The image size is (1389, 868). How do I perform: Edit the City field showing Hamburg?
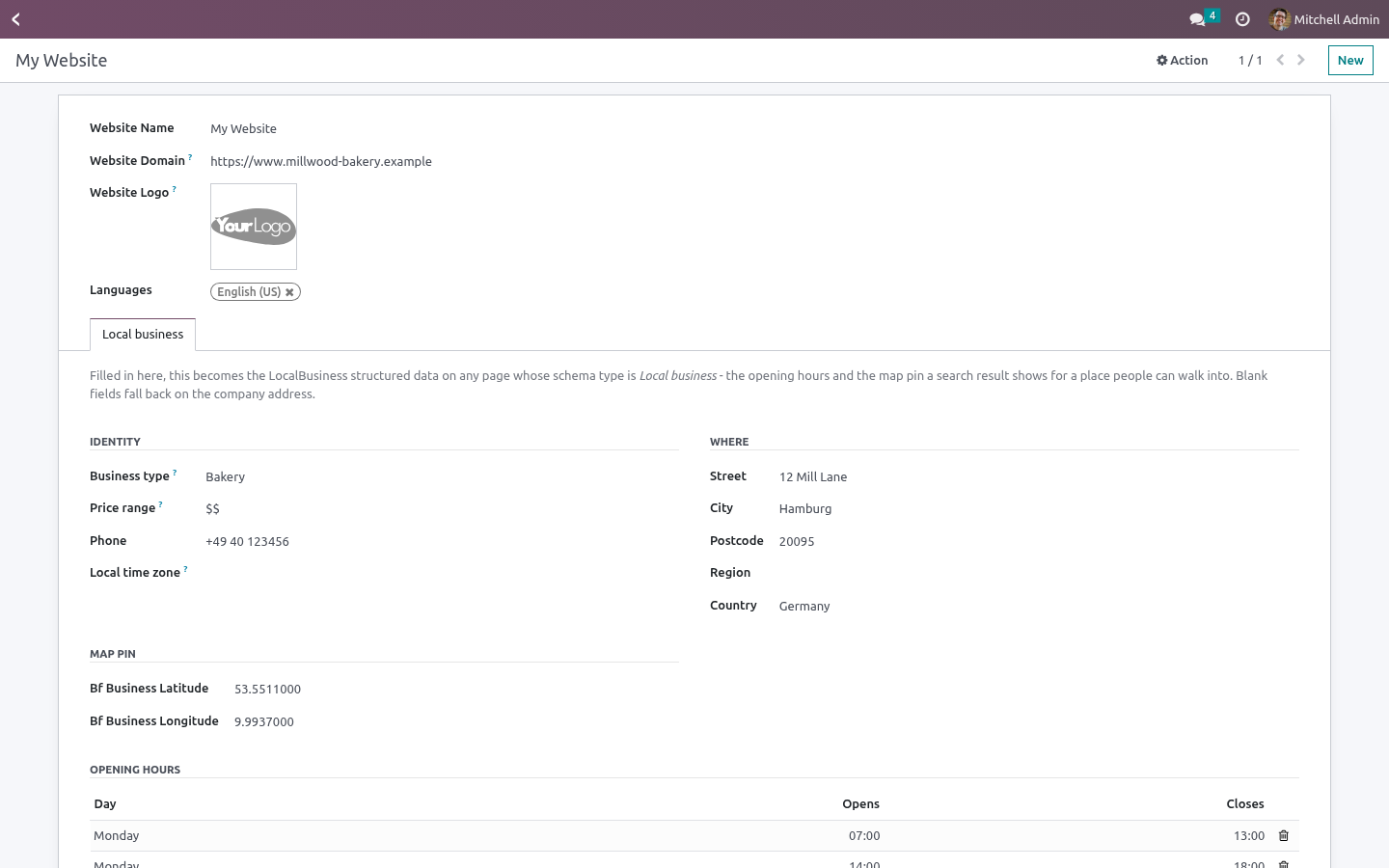1039,508
